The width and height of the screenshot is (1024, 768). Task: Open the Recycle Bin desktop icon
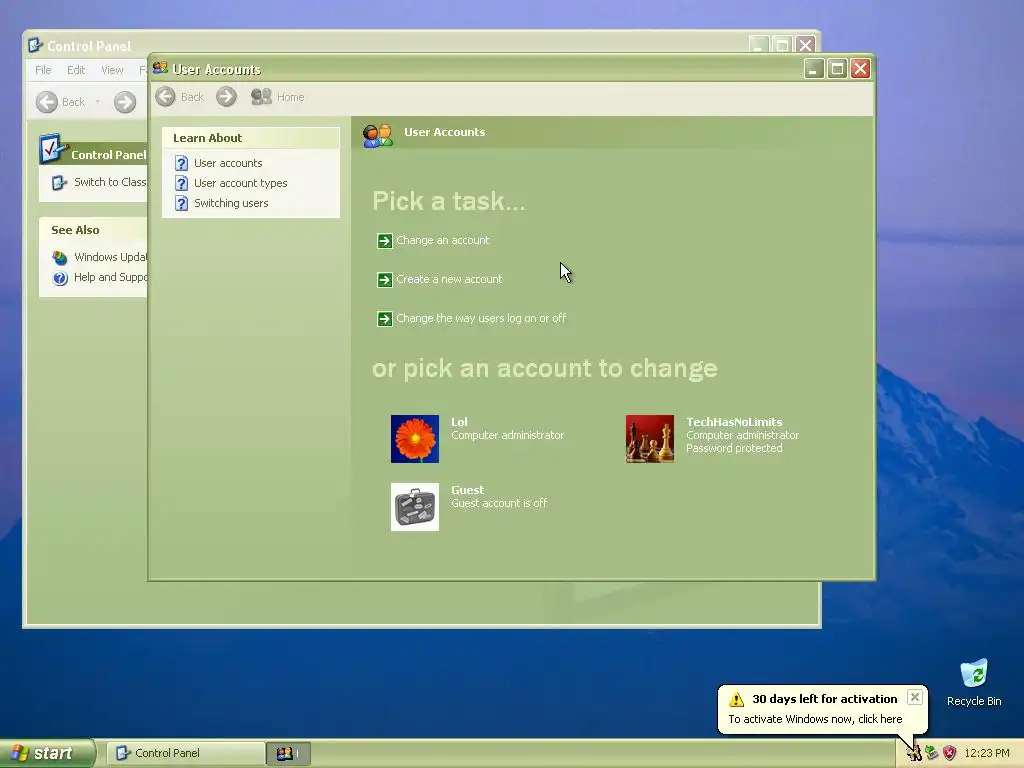pos(974,682)
